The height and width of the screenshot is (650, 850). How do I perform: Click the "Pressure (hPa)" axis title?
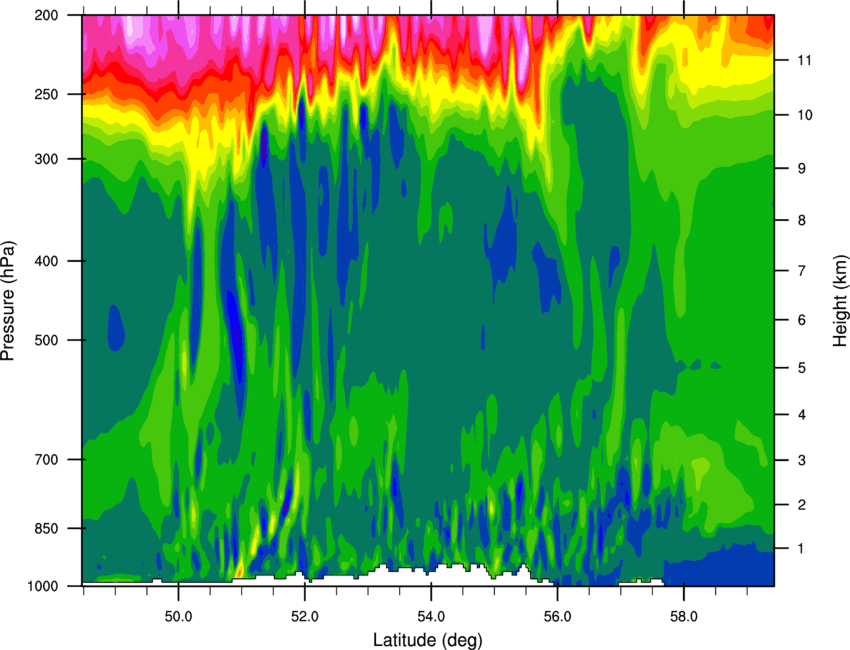[x=8, y=301]
